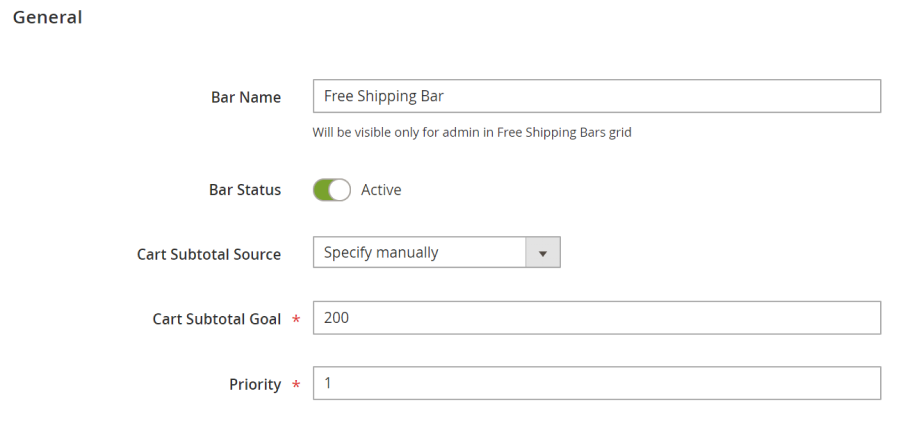The height and width of the screenshot is (422, 899).
Task: Click the Bar Status field label
Action: [245, 190]
